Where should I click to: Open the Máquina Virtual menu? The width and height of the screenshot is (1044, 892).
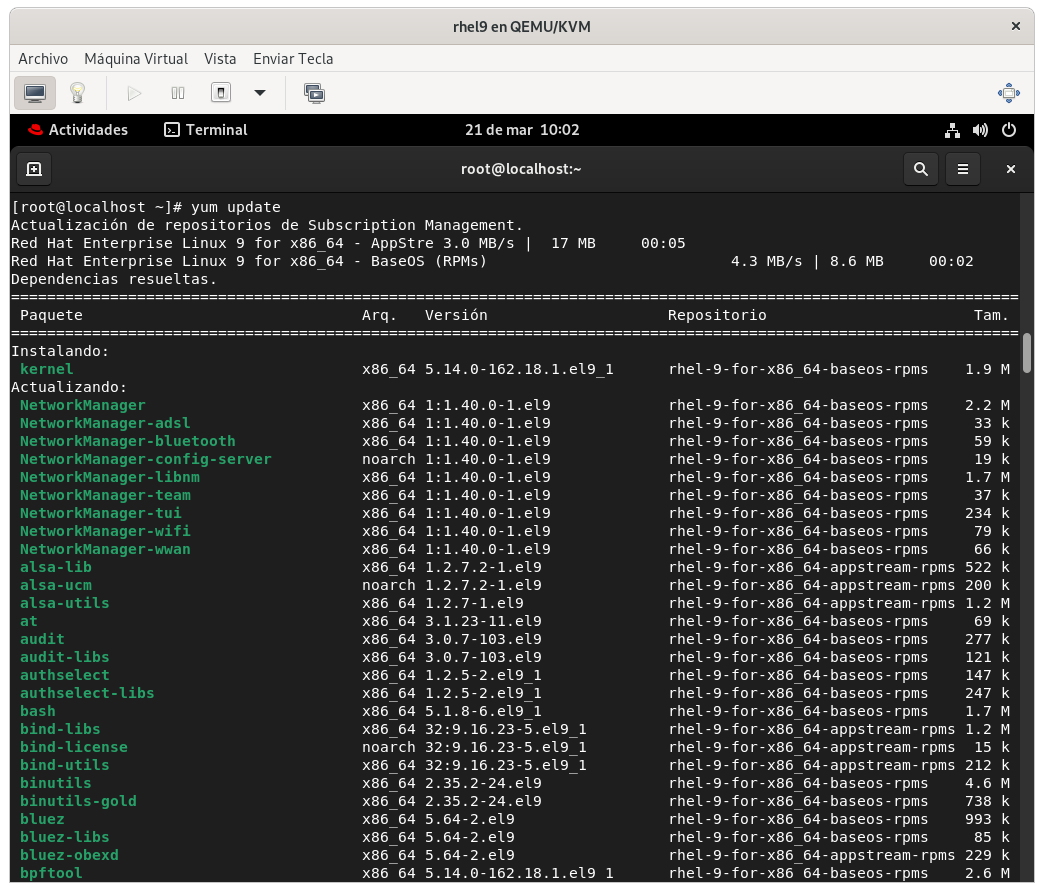[136, 59]
